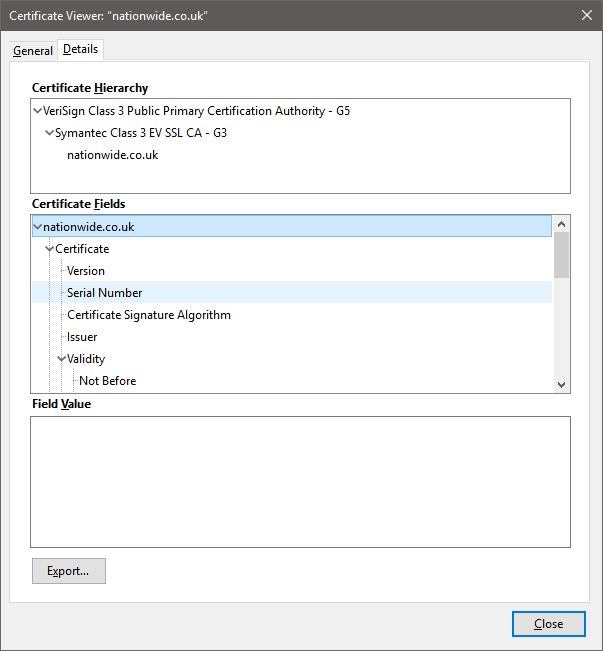Select the Not Before field
Viewport: 603px width, 651px height.
107,381
